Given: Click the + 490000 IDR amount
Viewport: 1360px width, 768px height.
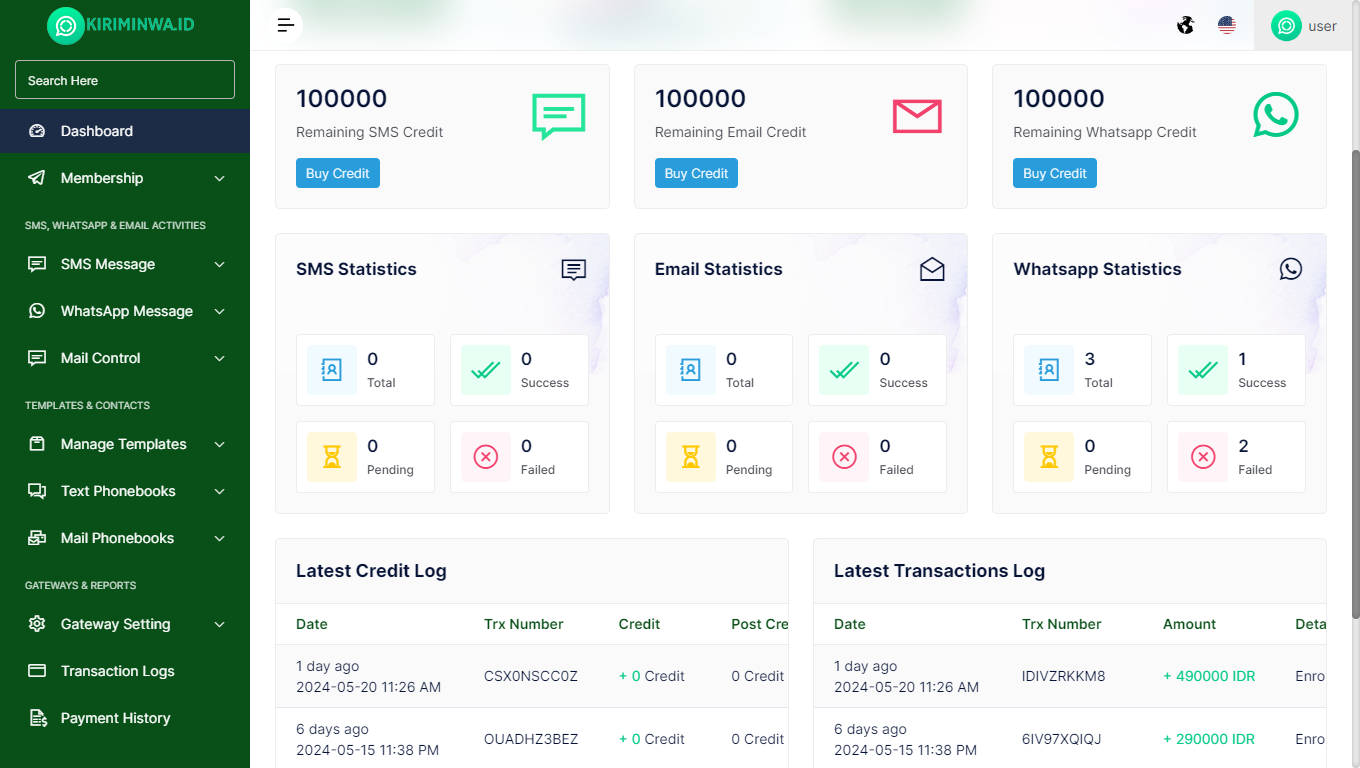Looking at the screenshot, I should (x=1209, y=676).
